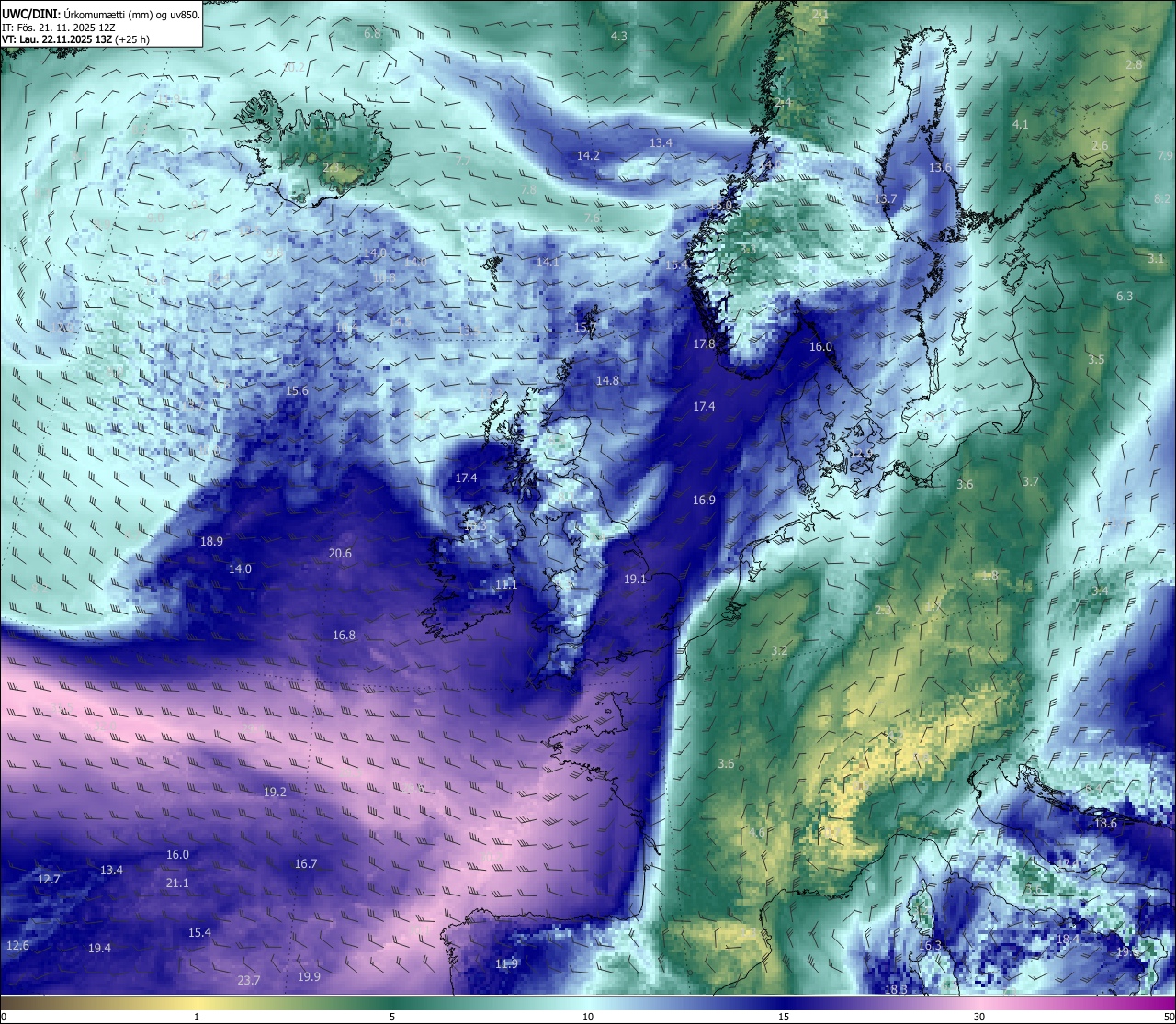The width and height of the screenshot is (1176, 1024).
Task: Click the title text "UWC/DINI: Úrkomumætti (mm) og uv850."
Action: (x=100, y=14)
